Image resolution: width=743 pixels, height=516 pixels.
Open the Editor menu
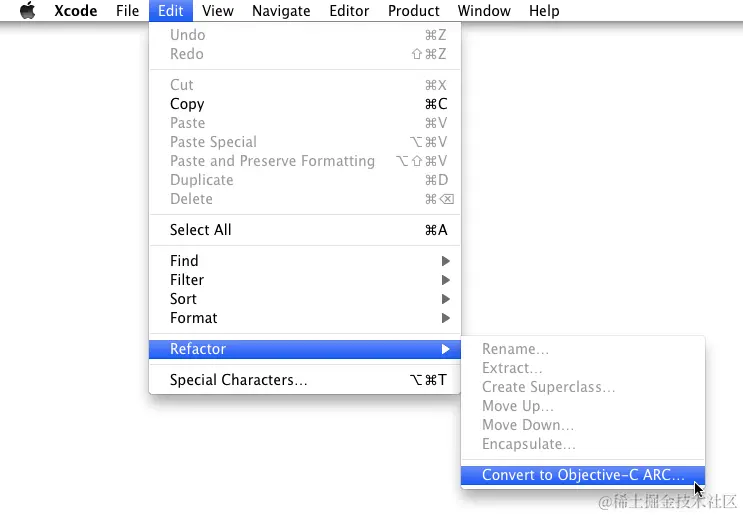349,10
